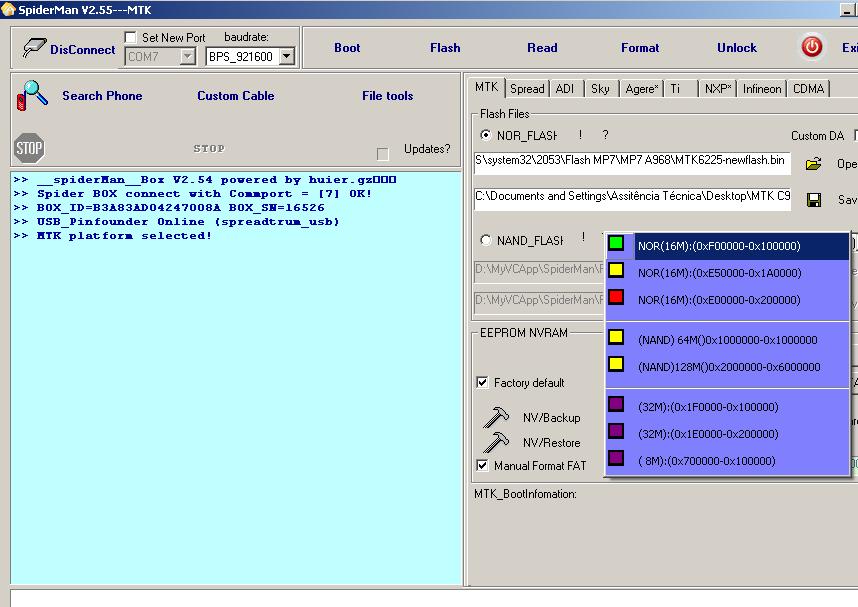Click the floppy disk Save icon
This screenshot has height=607, width=858.
tap(814, 200)
